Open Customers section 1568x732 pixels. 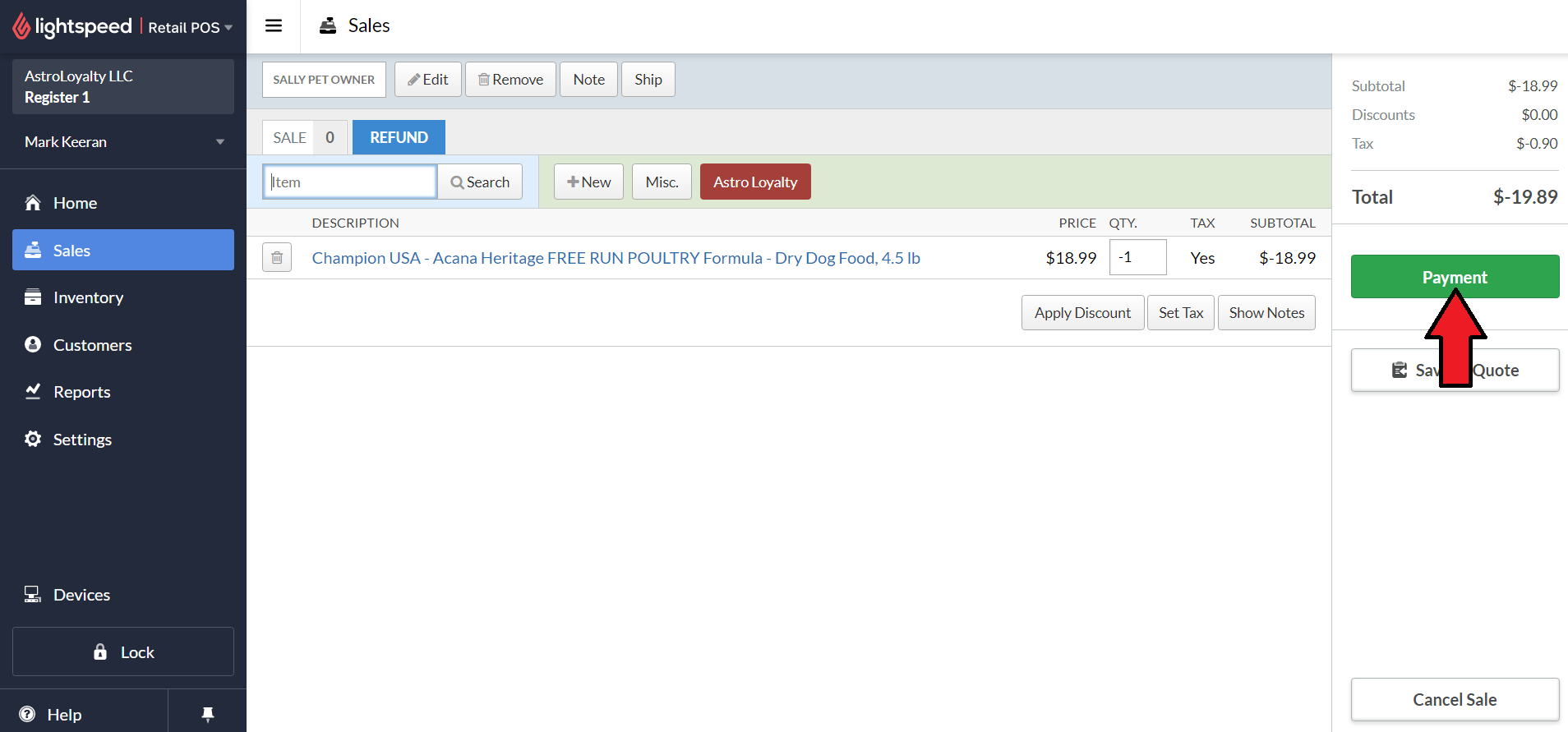(123, 345)
